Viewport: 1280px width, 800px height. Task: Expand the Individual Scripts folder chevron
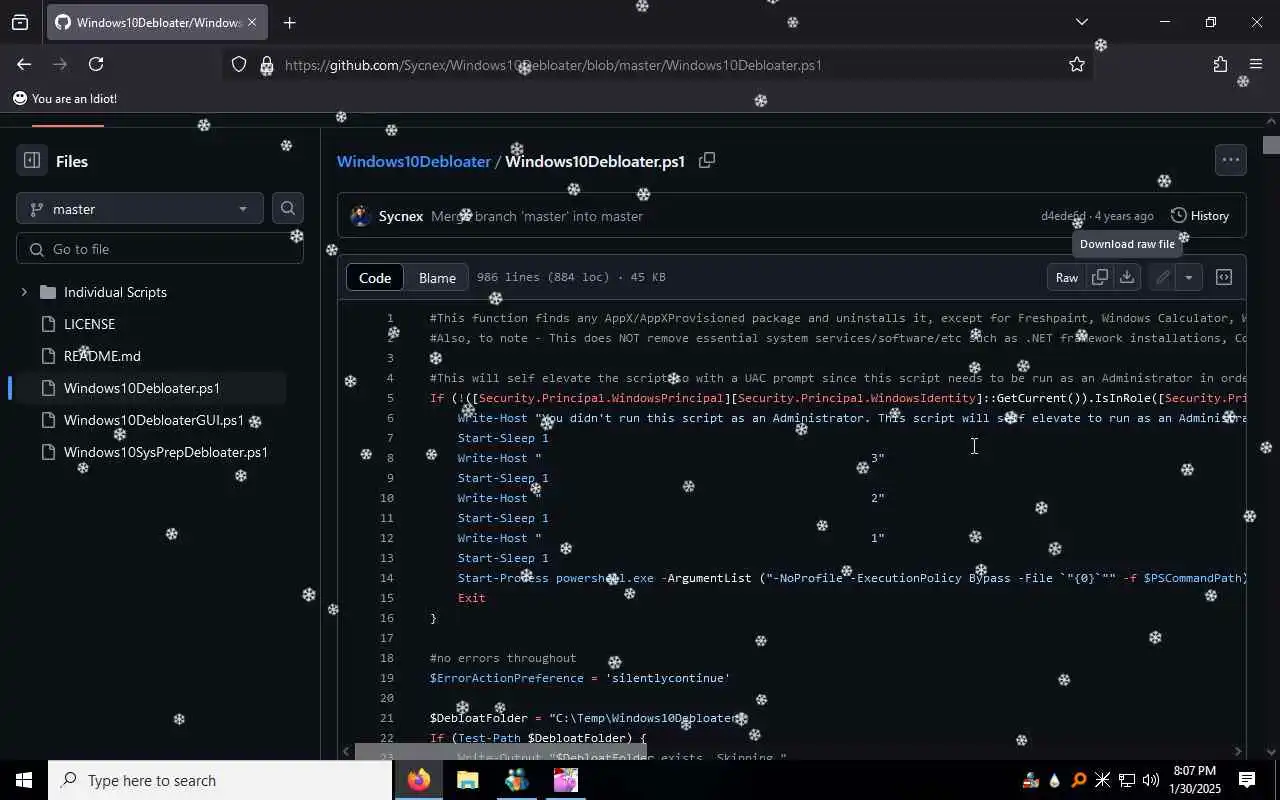24,292
